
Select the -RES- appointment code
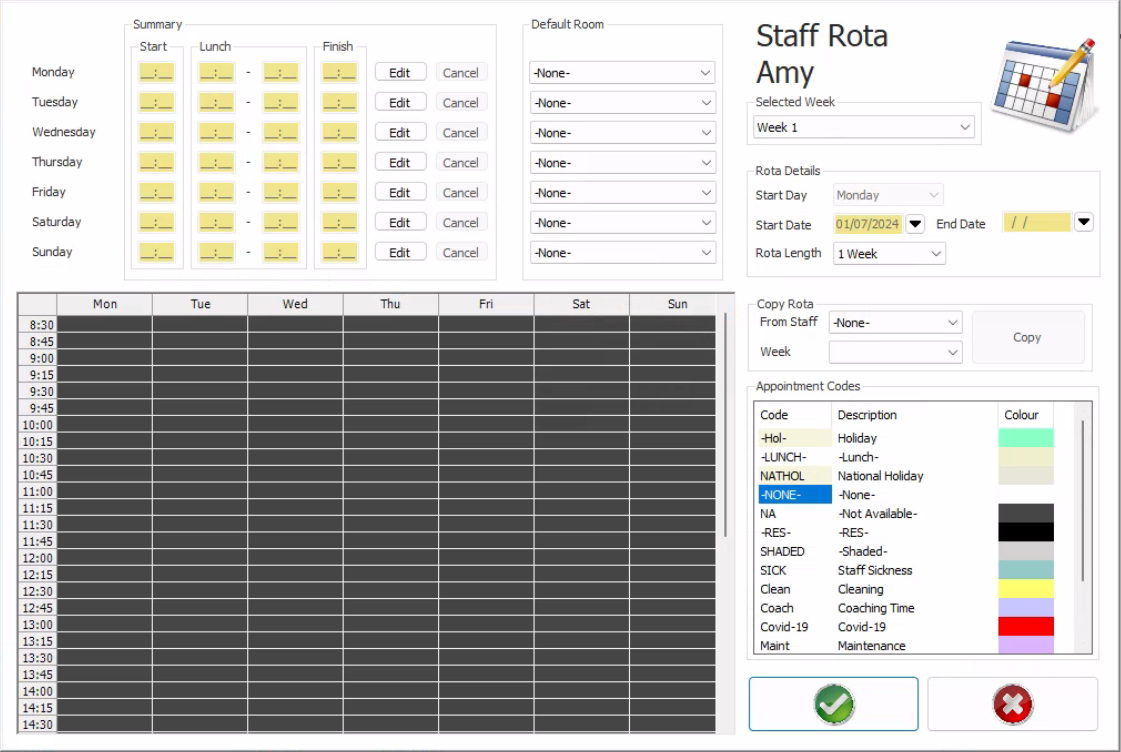[x=794, y=533]
